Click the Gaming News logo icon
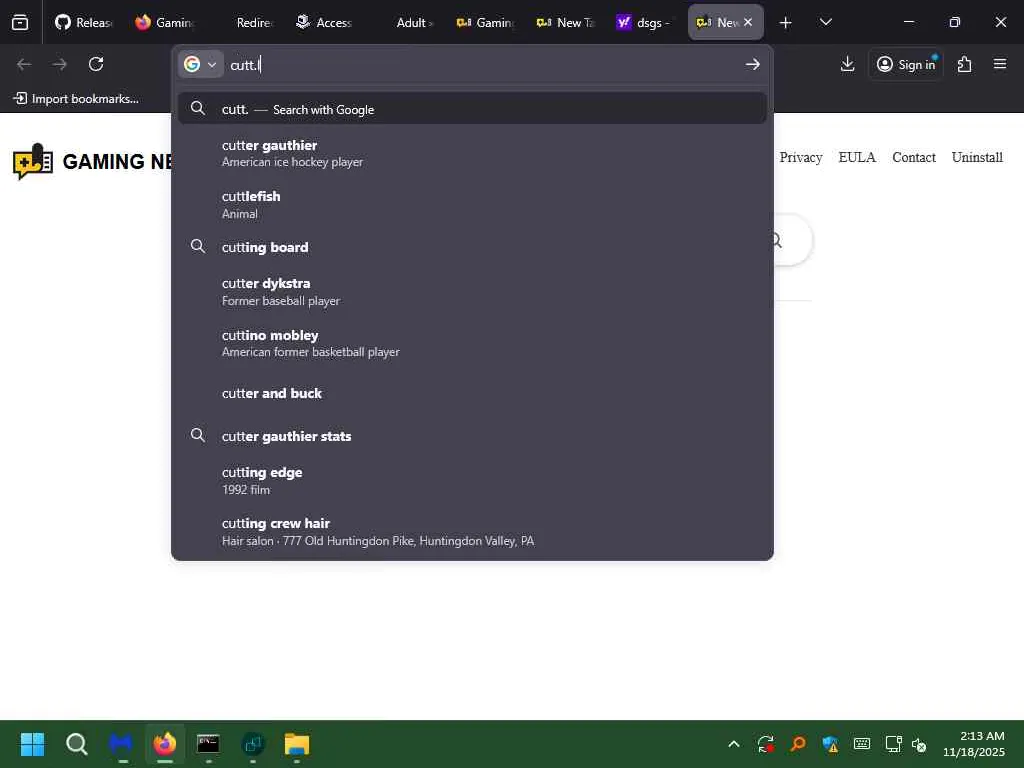This screenshot has width=1024, height=768. (33, 161)
